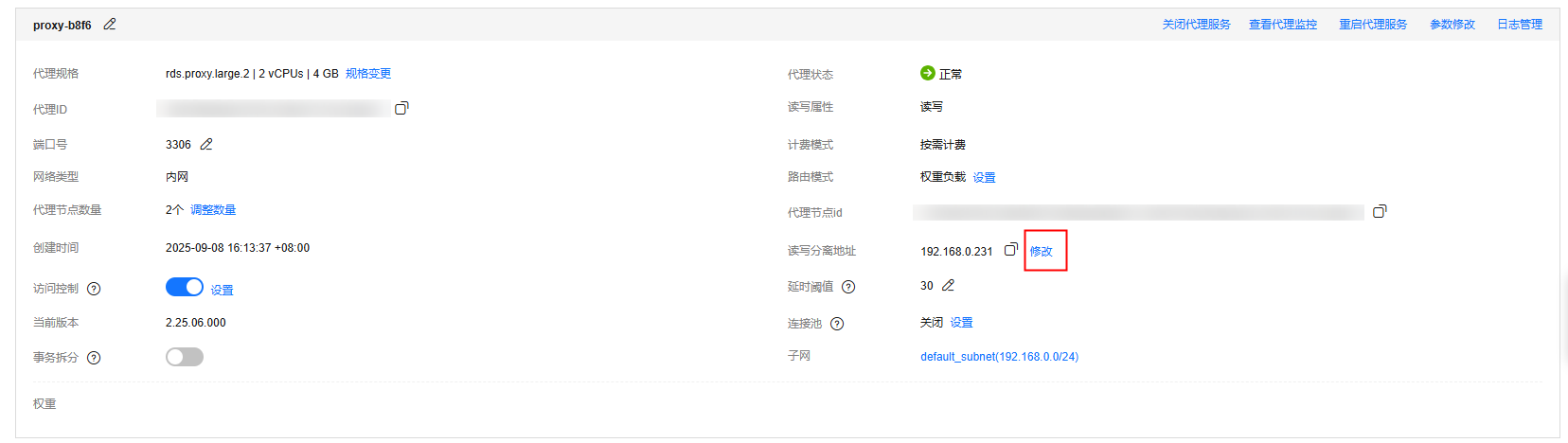
Task: Disable the 访问控制 access control switch
Action: 185,287
